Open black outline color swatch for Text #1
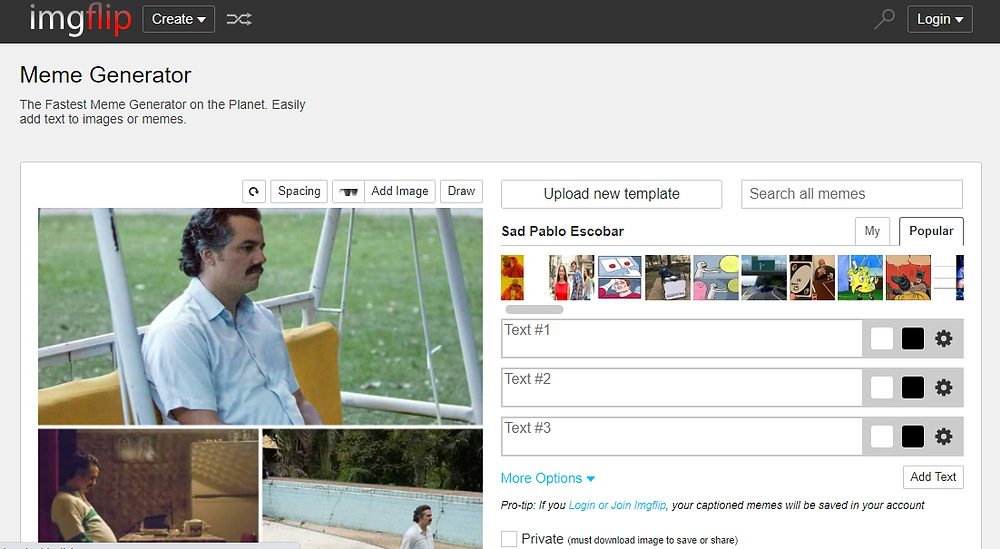The width and height of the screenshot is (1000, 549). (x=913, y=339)
